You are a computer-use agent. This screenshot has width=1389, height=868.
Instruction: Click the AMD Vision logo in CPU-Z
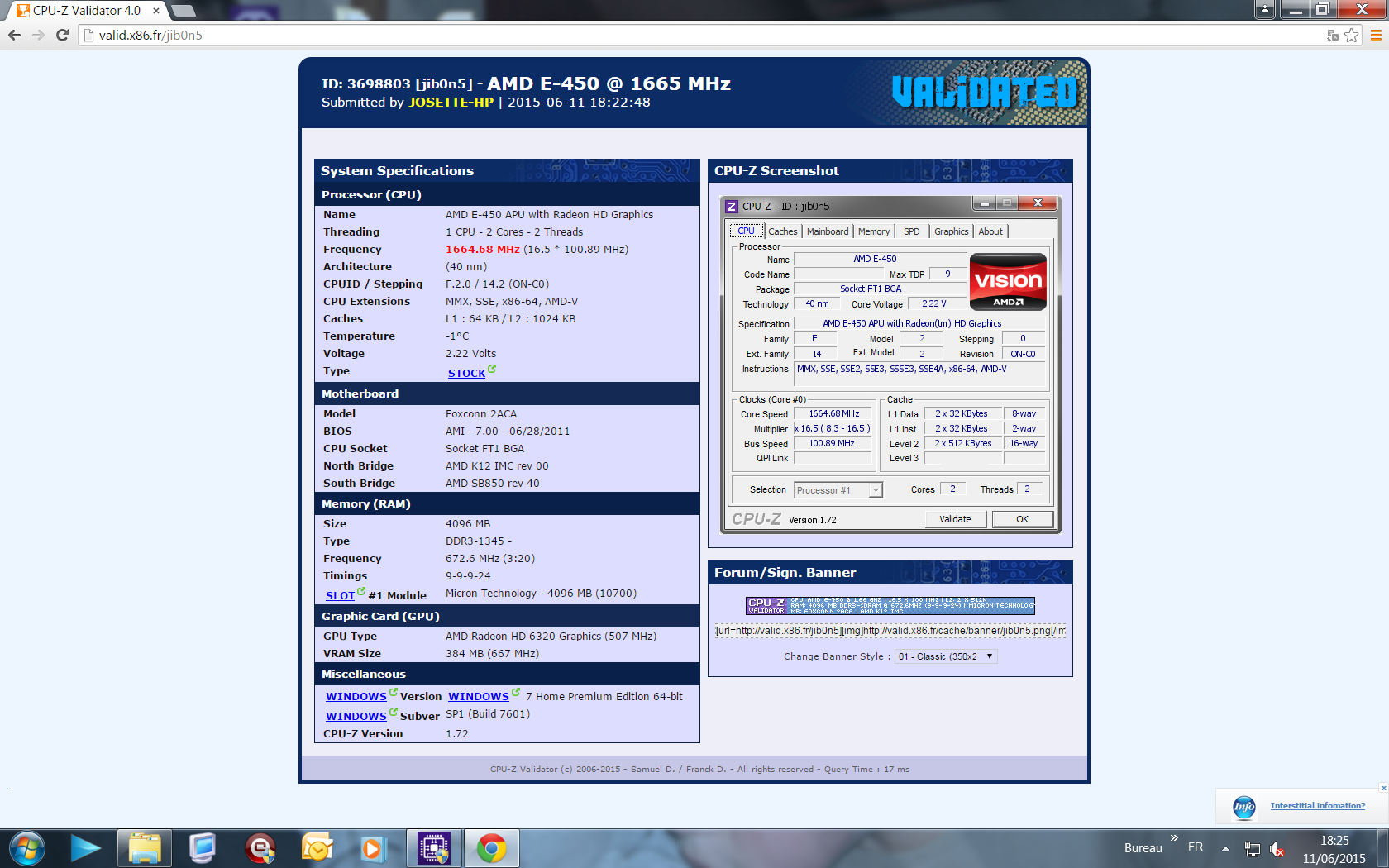1008,281
